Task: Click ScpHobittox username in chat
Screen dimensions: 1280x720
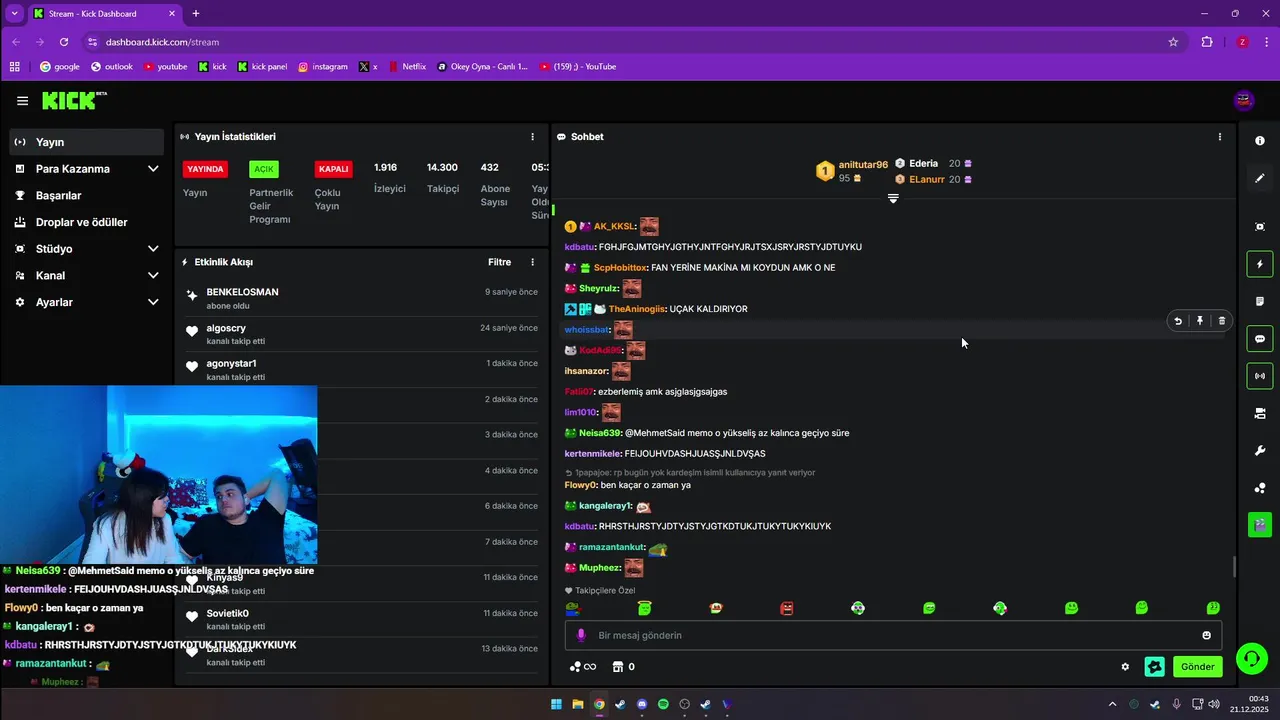Action: 620,268
